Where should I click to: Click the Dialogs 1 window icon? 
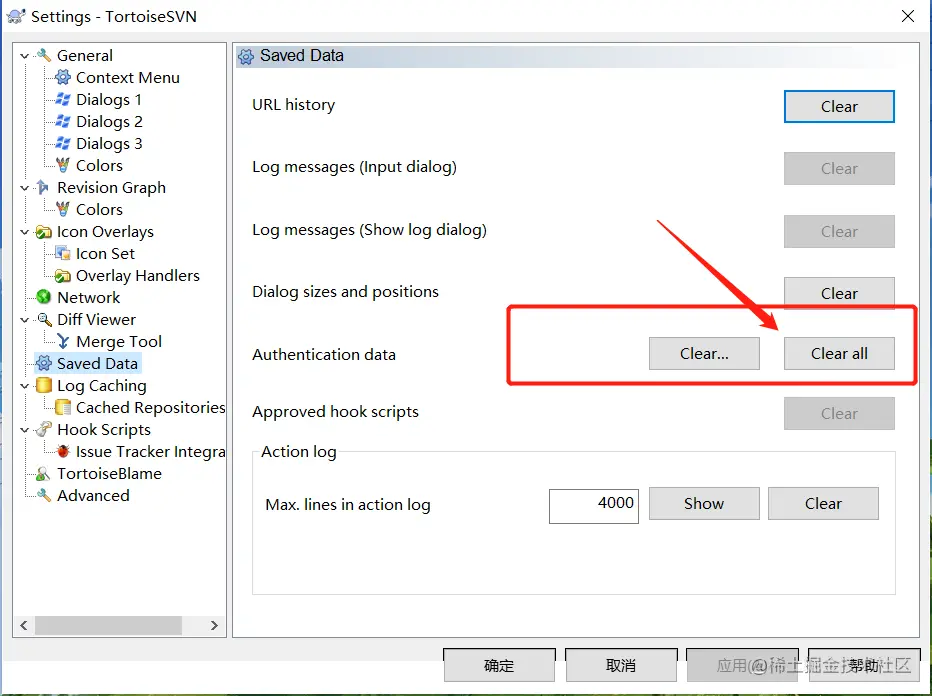[x=62, y=99]
